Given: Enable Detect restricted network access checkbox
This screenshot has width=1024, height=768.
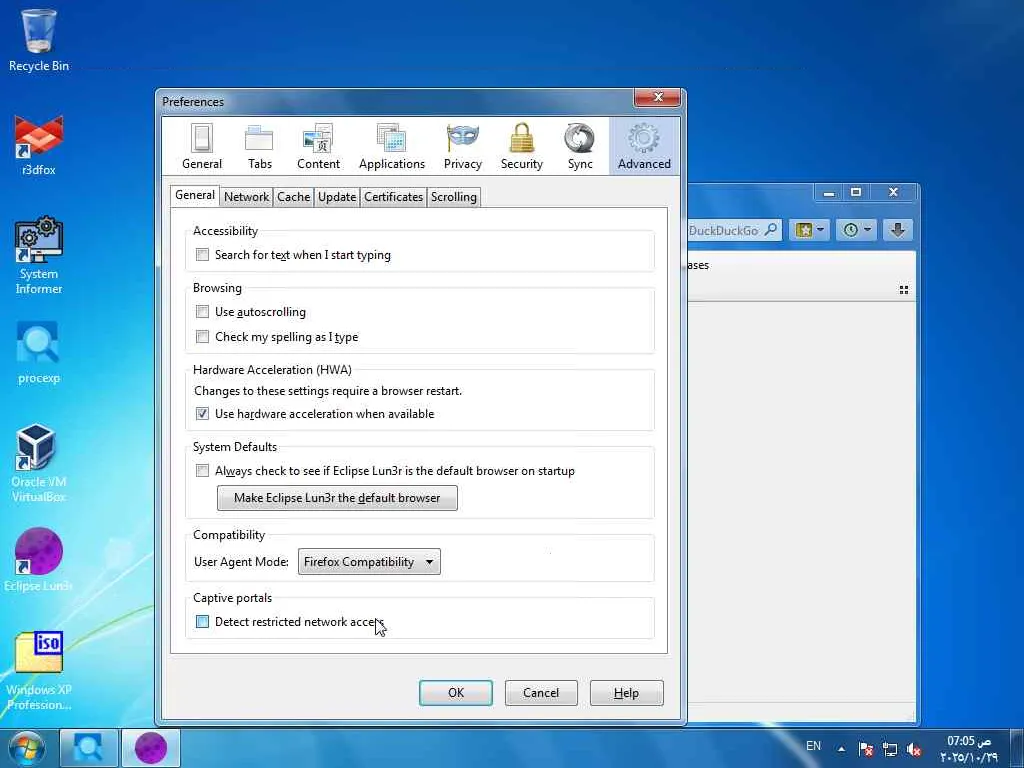Looking at the screenshot, I should click(202, 622).
